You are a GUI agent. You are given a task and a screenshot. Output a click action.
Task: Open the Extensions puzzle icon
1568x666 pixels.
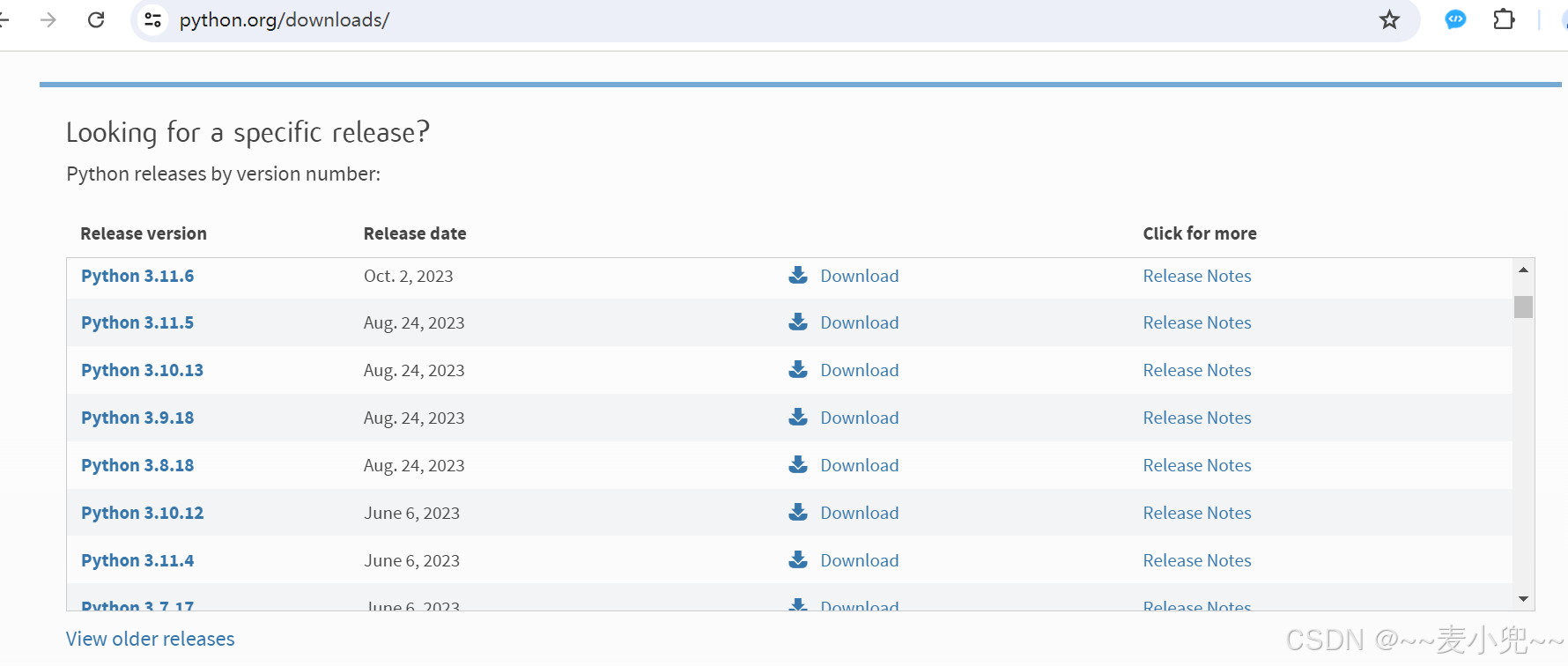coord(1504,19)
